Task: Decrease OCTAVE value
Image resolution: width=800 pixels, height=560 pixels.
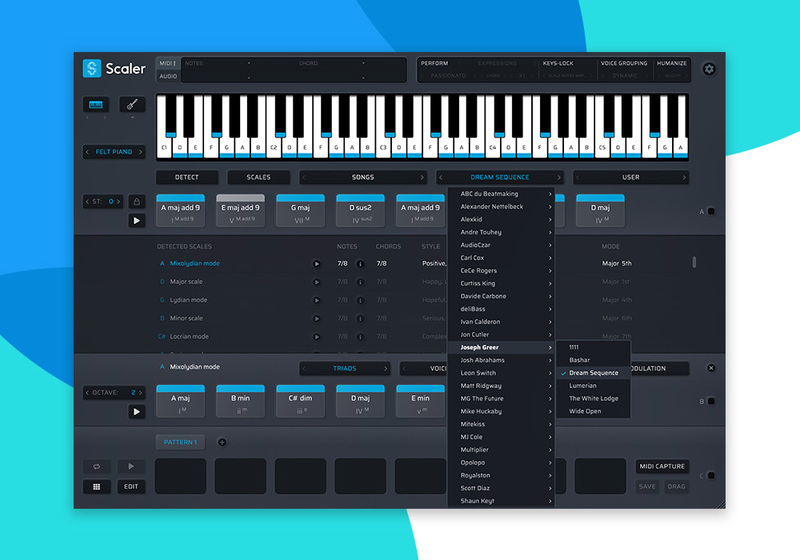Action: click(87, 393)
